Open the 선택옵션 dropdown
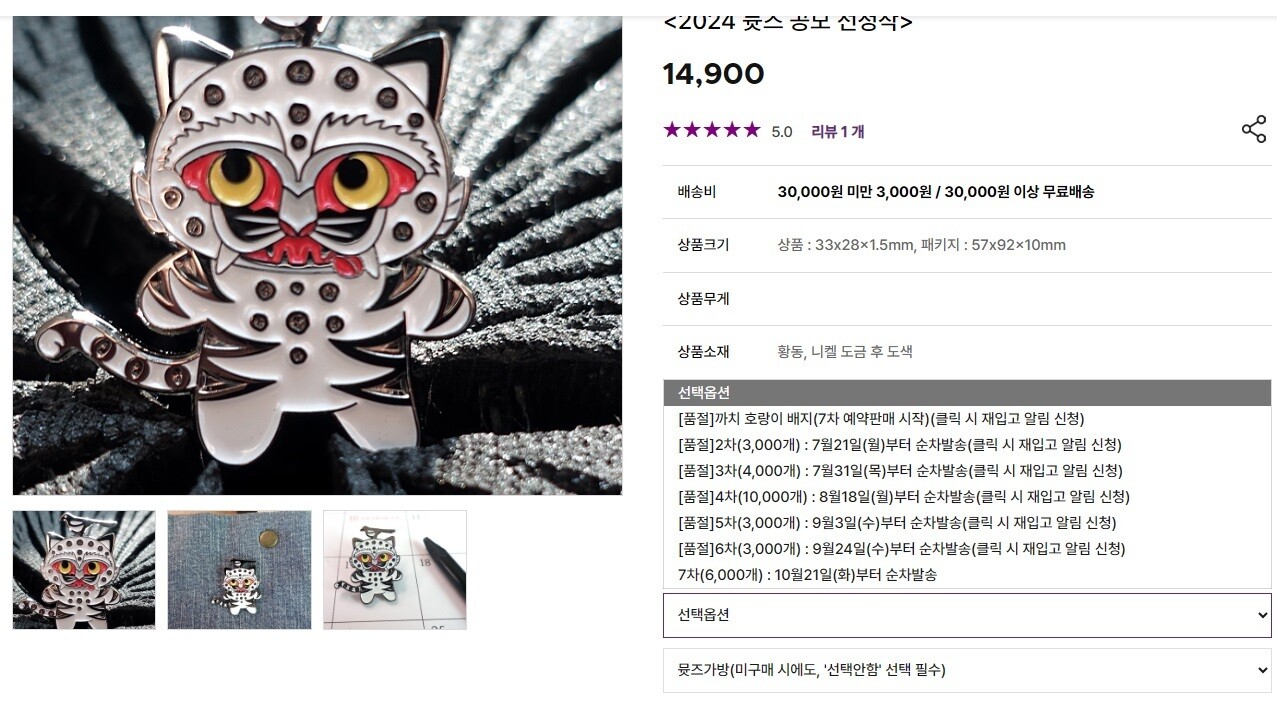The width and height of the screenshot is (1277, 719). tap(967, 615)
